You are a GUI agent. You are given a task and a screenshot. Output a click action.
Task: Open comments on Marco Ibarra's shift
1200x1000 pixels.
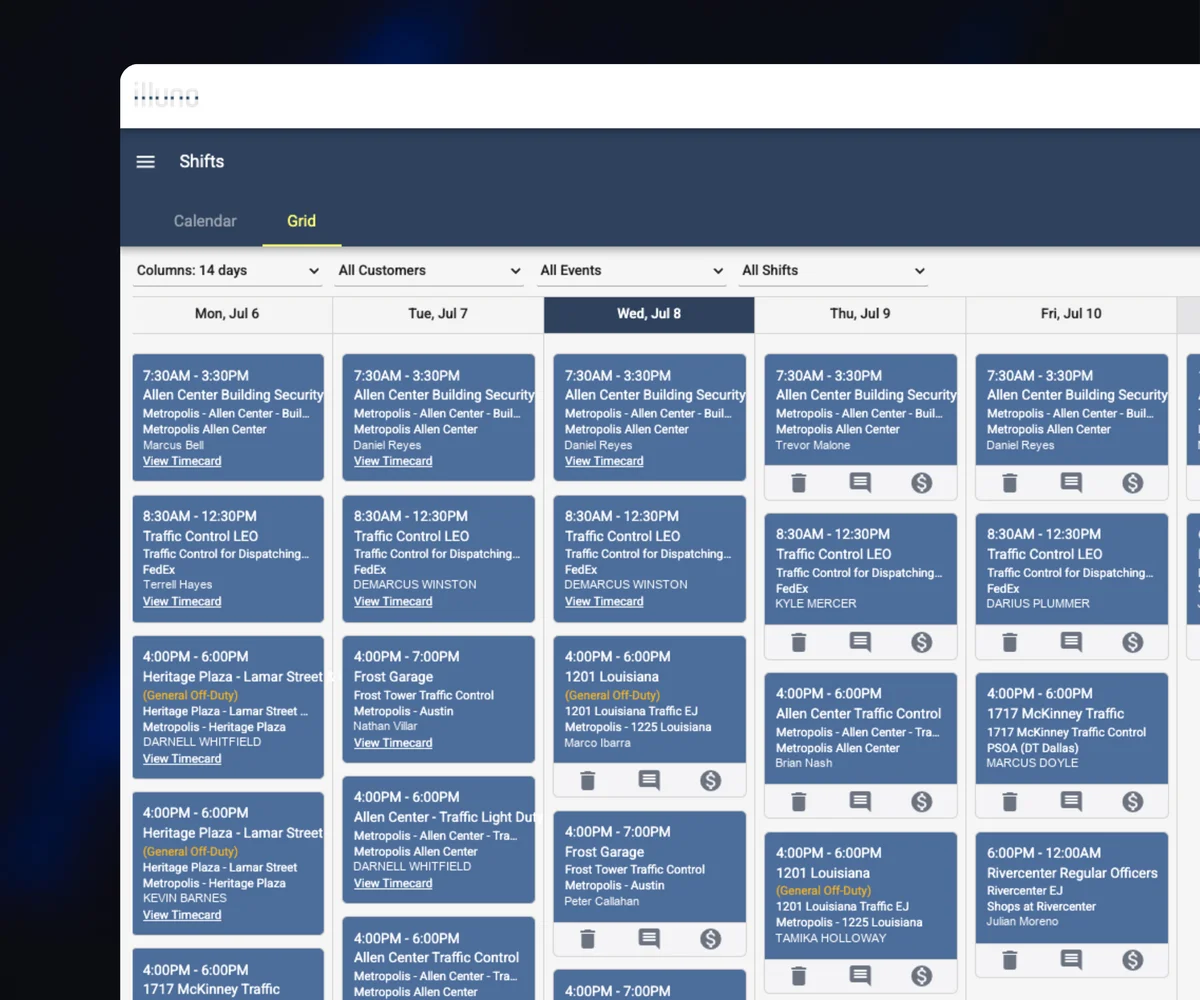point(649,781)
